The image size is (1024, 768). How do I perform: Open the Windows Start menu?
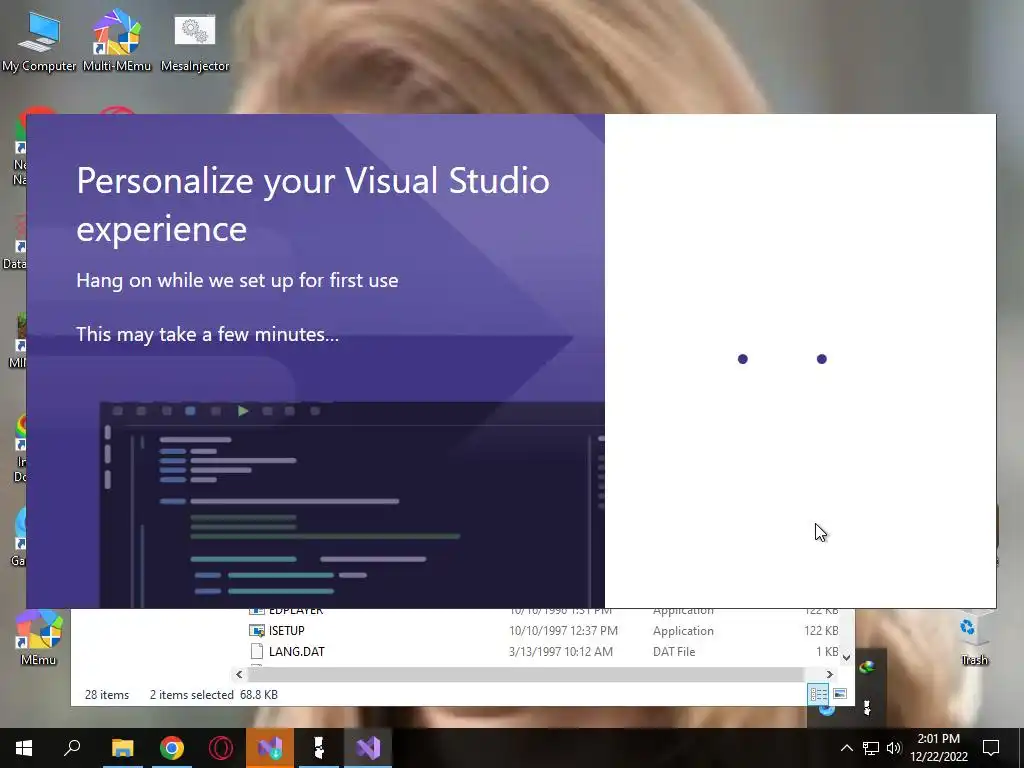click(x=24, y=748)
